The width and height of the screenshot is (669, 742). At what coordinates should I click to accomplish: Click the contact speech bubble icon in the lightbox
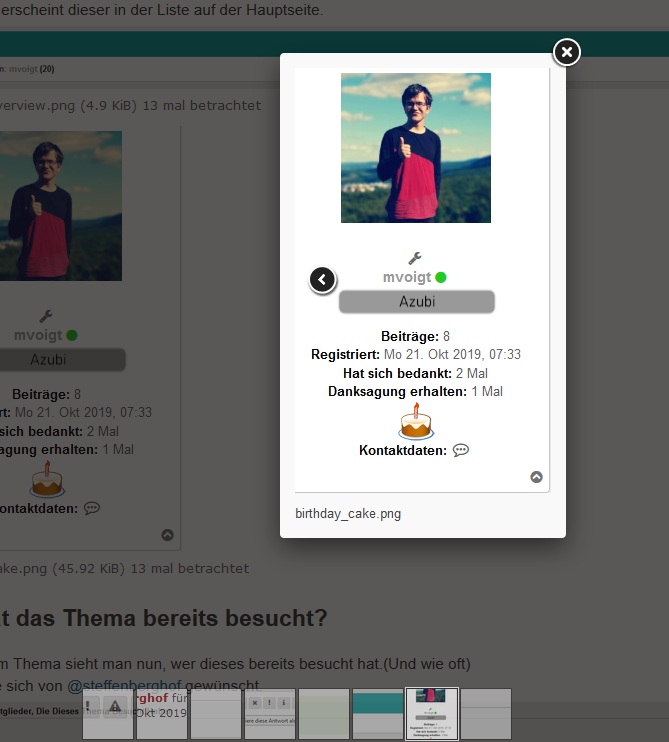[x=461, y=450]
